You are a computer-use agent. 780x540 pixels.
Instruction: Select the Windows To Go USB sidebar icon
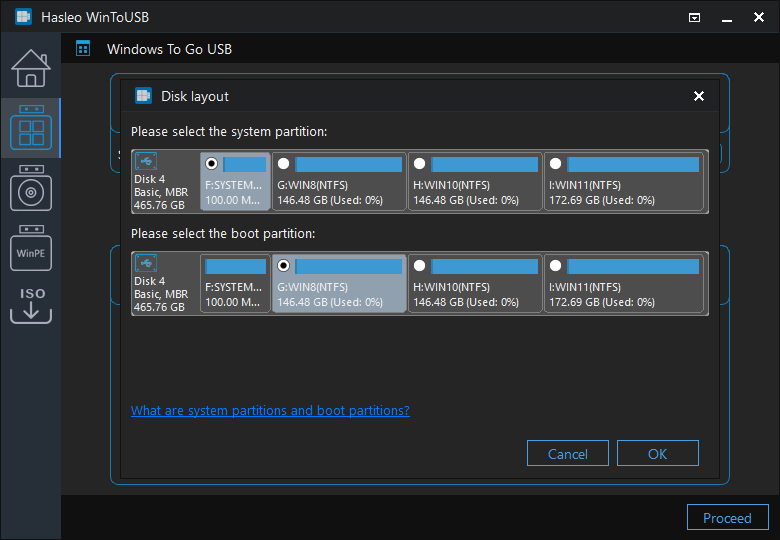coord(31,127)
